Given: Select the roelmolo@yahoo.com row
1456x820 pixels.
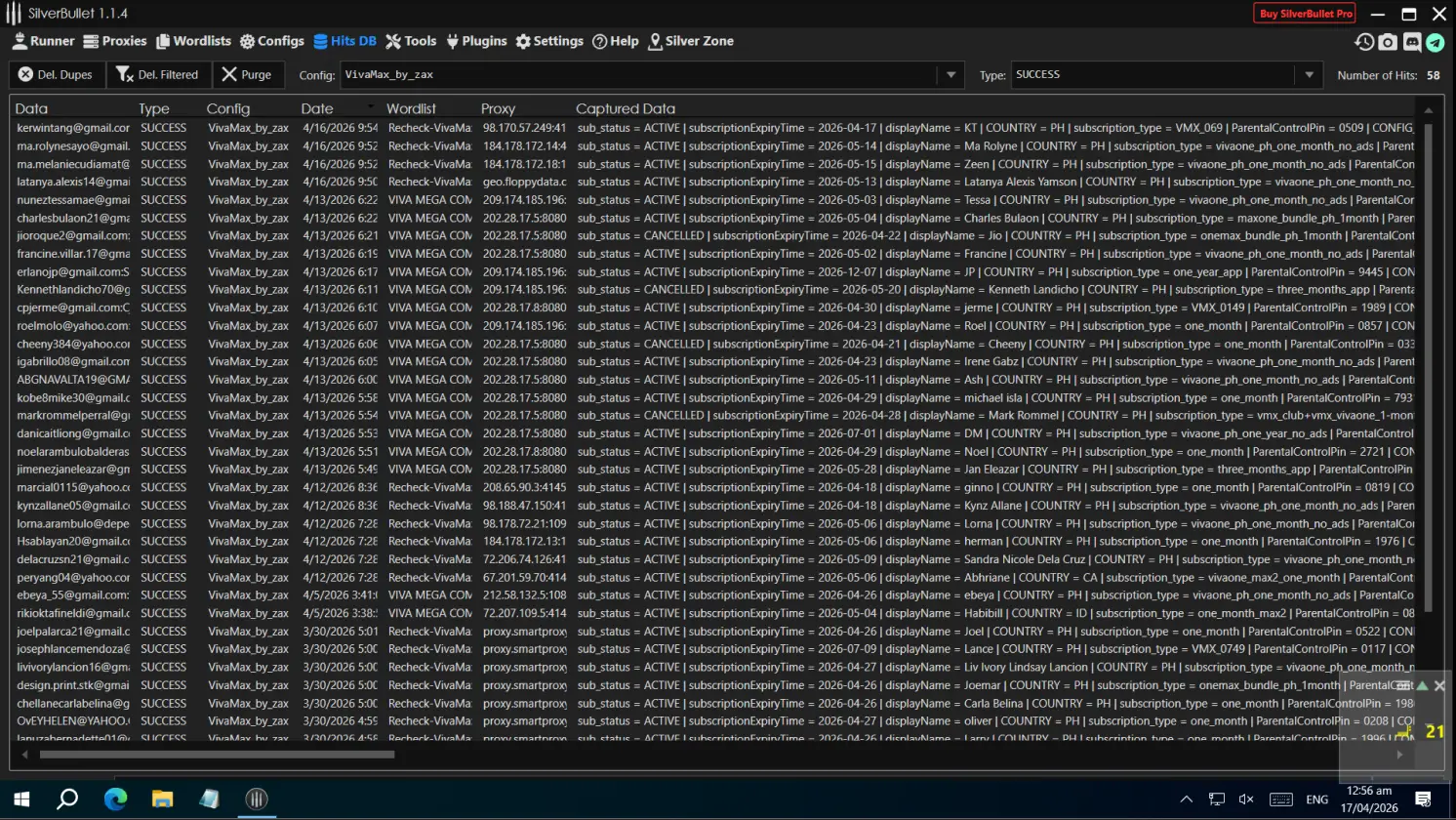Looking at the screenshot, I should (x=714, y=325).
